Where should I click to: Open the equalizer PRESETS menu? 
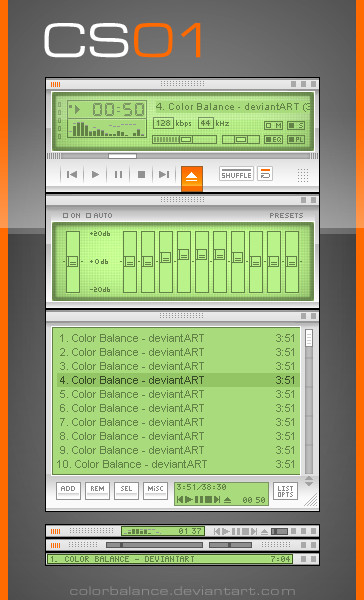pos(286,216)
